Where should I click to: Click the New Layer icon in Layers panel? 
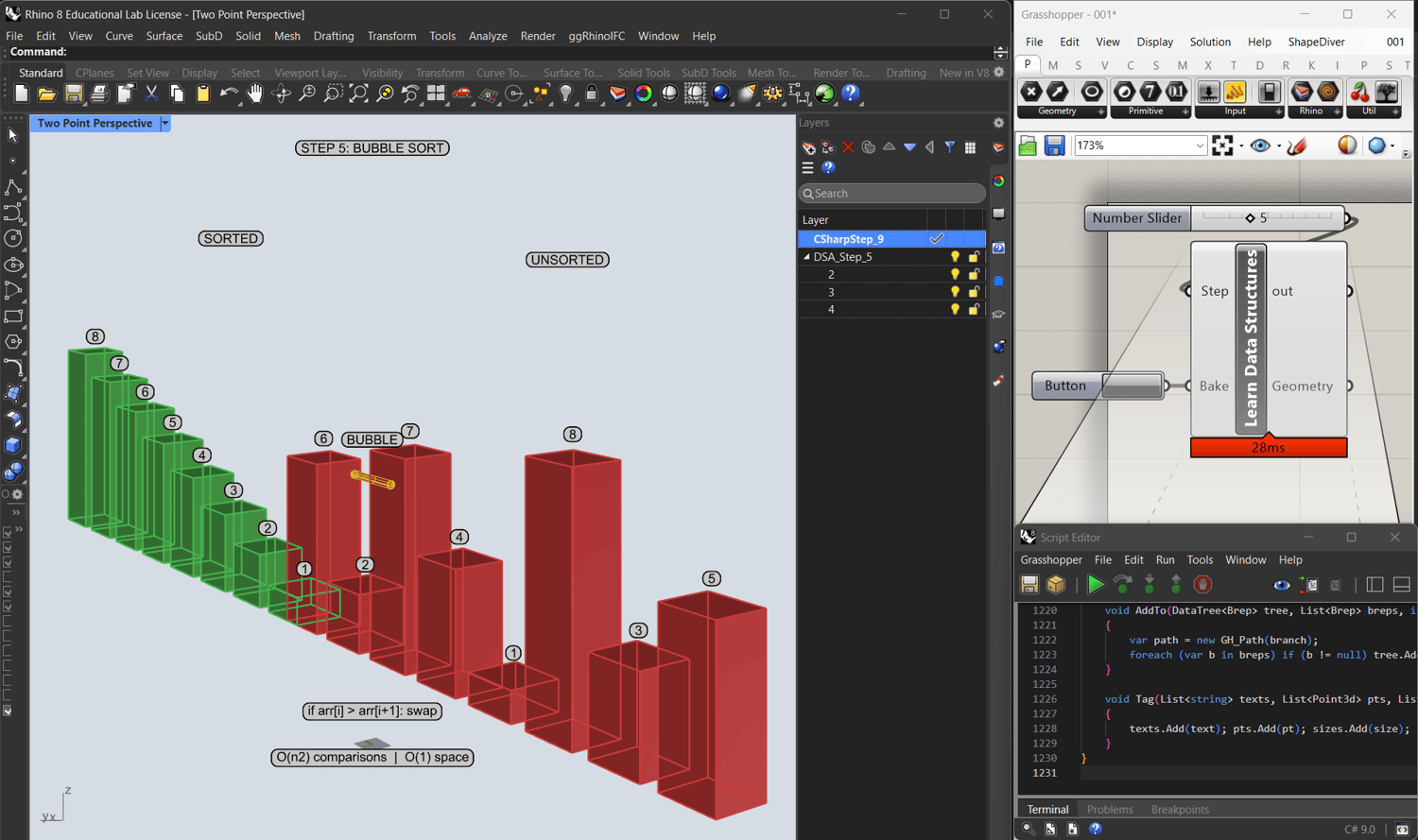[x=808, y=147]
